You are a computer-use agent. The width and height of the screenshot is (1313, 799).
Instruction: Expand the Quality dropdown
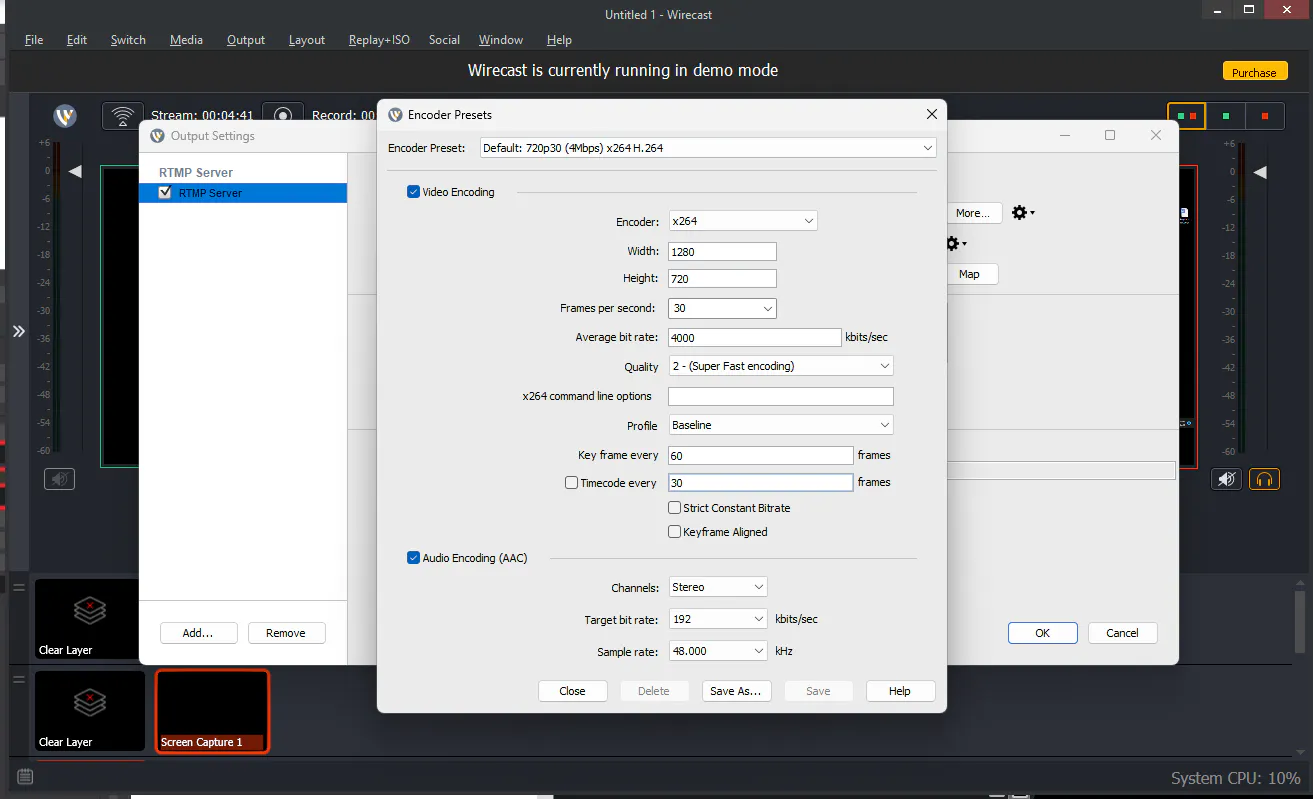coord(781,366)
